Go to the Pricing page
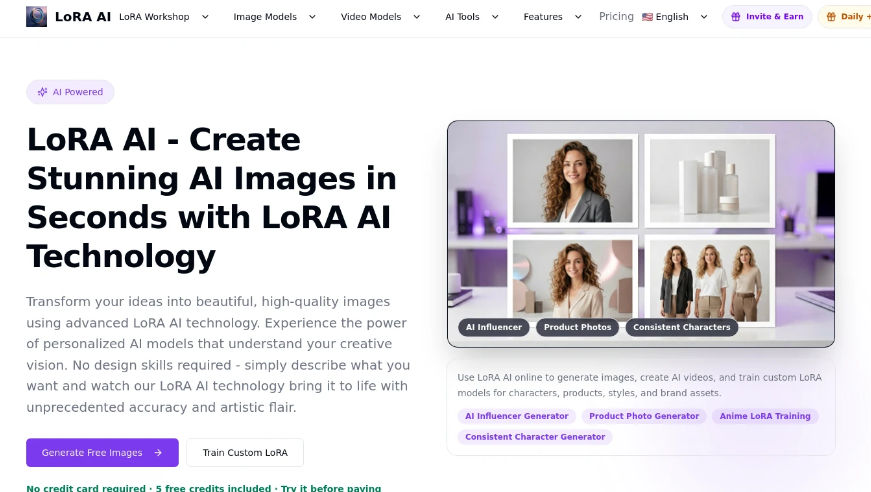Screen dimensions: 871x492 (616, 17)
